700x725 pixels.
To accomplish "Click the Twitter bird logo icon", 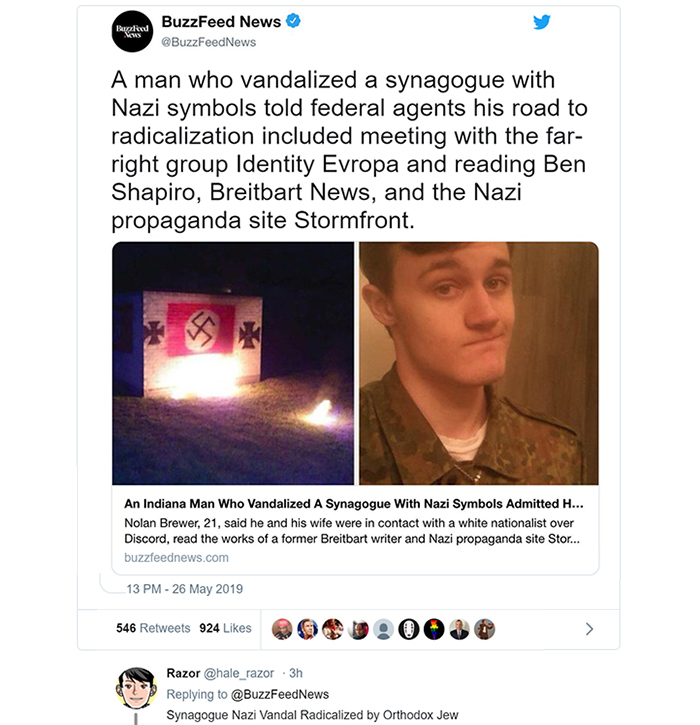I will [541, 22].
